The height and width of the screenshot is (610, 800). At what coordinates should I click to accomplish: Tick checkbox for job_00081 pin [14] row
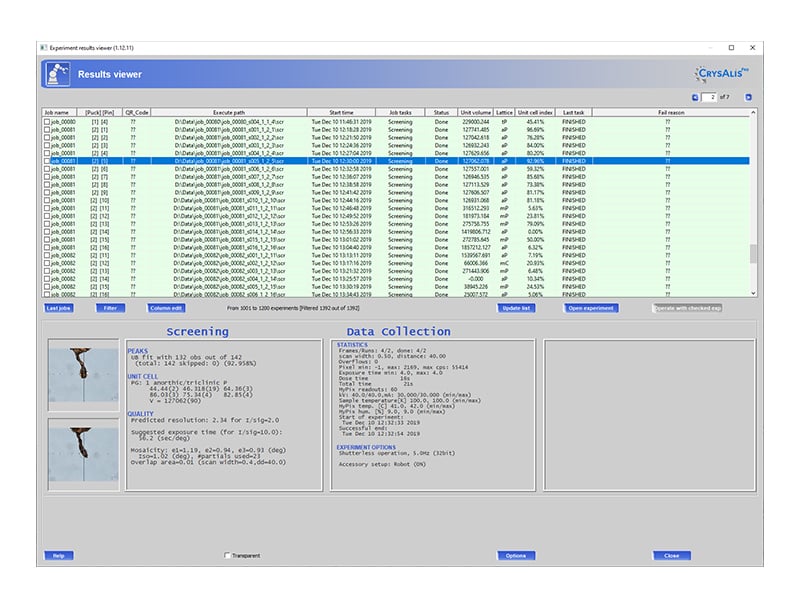47,232
